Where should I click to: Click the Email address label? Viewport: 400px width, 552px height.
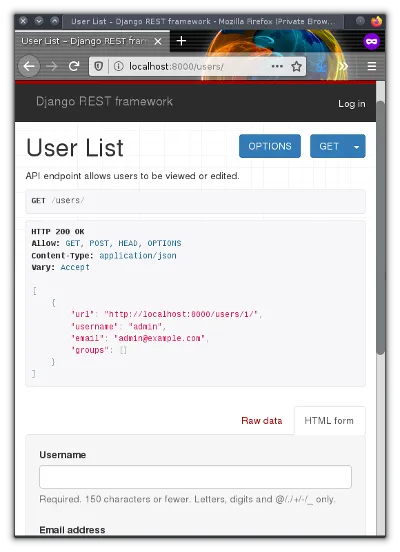tap(72, 530)
